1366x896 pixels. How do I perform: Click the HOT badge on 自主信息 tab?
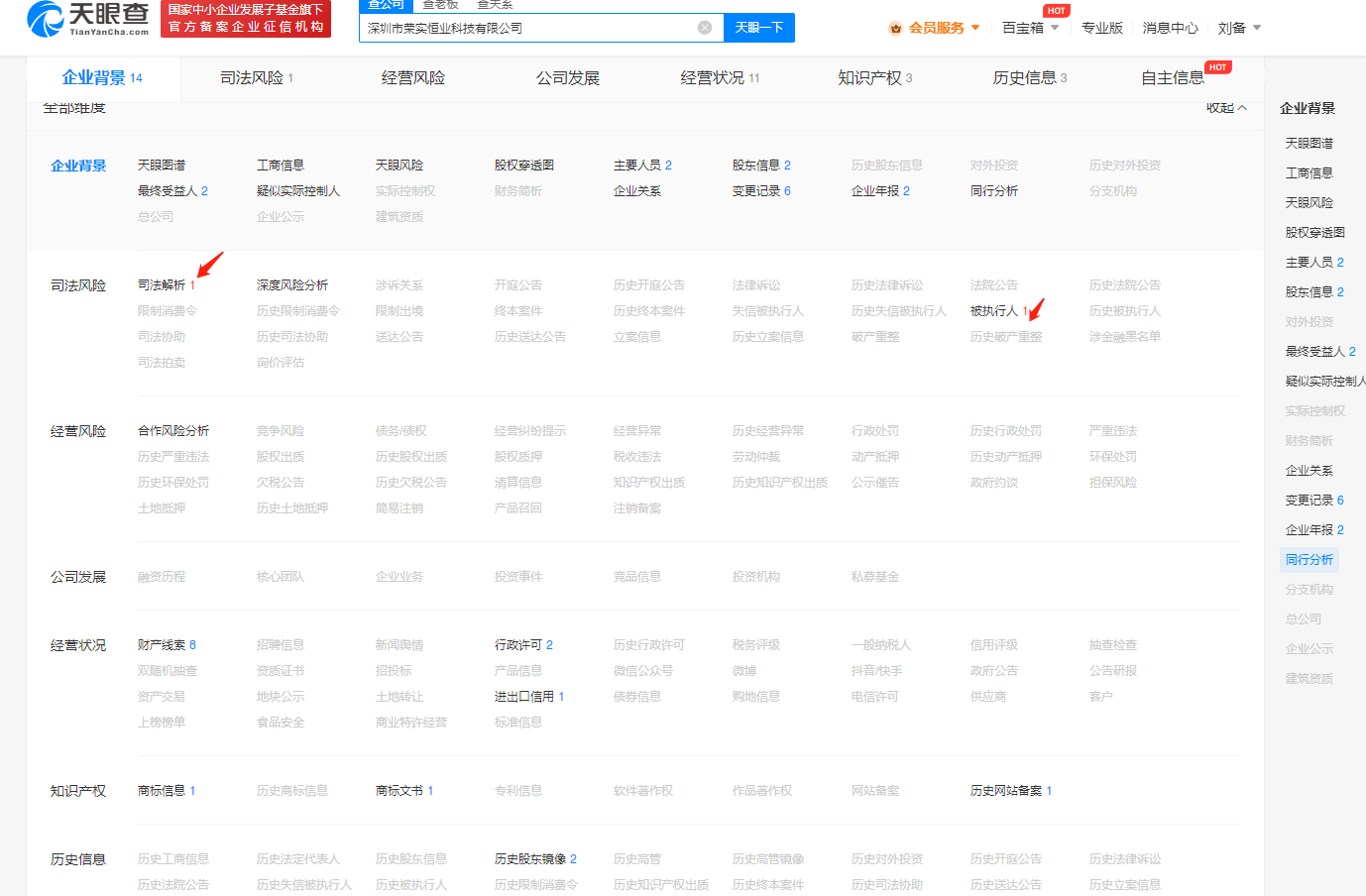[1217, 67]
